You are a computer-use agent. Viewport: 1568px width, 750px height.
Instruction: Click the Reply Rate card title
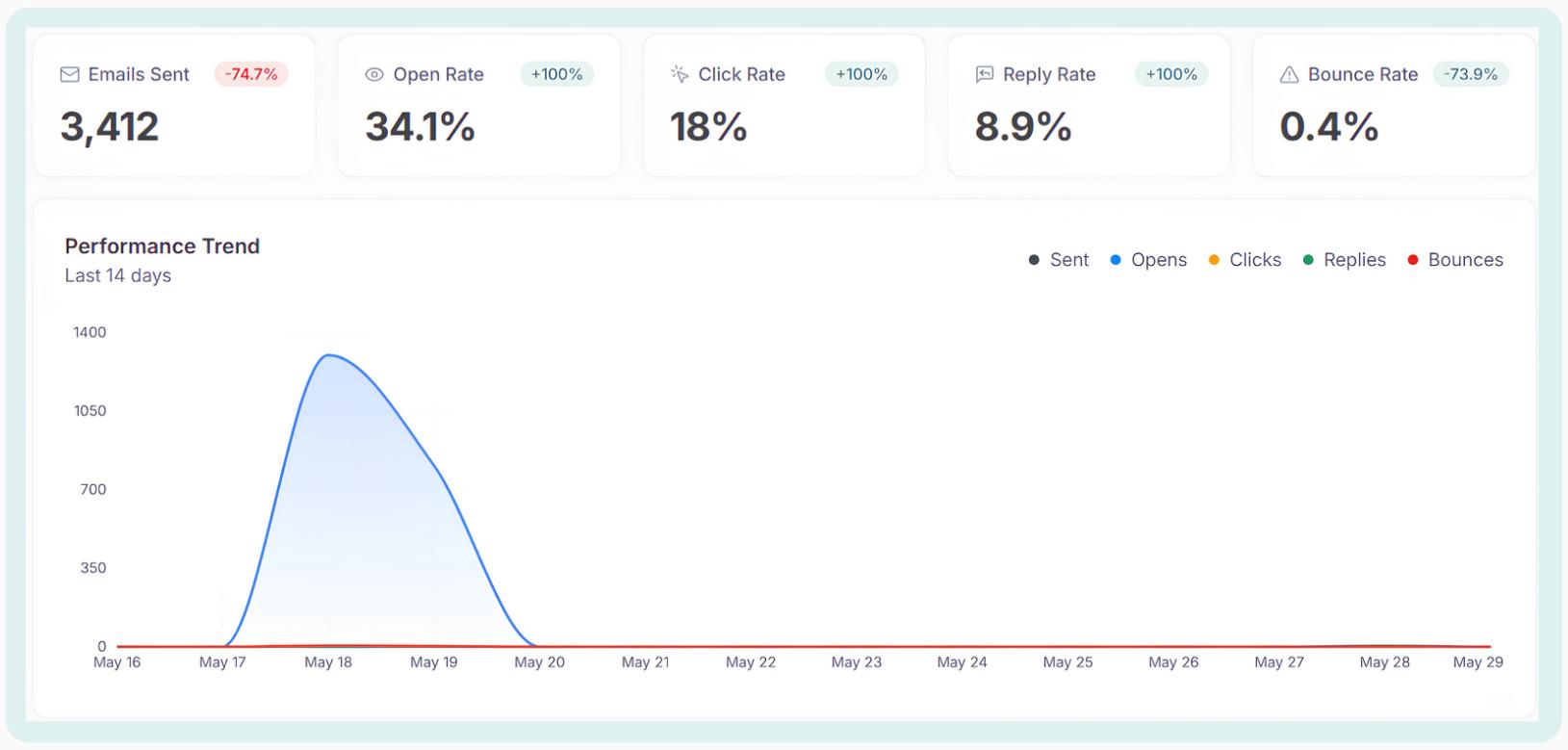1049,74
